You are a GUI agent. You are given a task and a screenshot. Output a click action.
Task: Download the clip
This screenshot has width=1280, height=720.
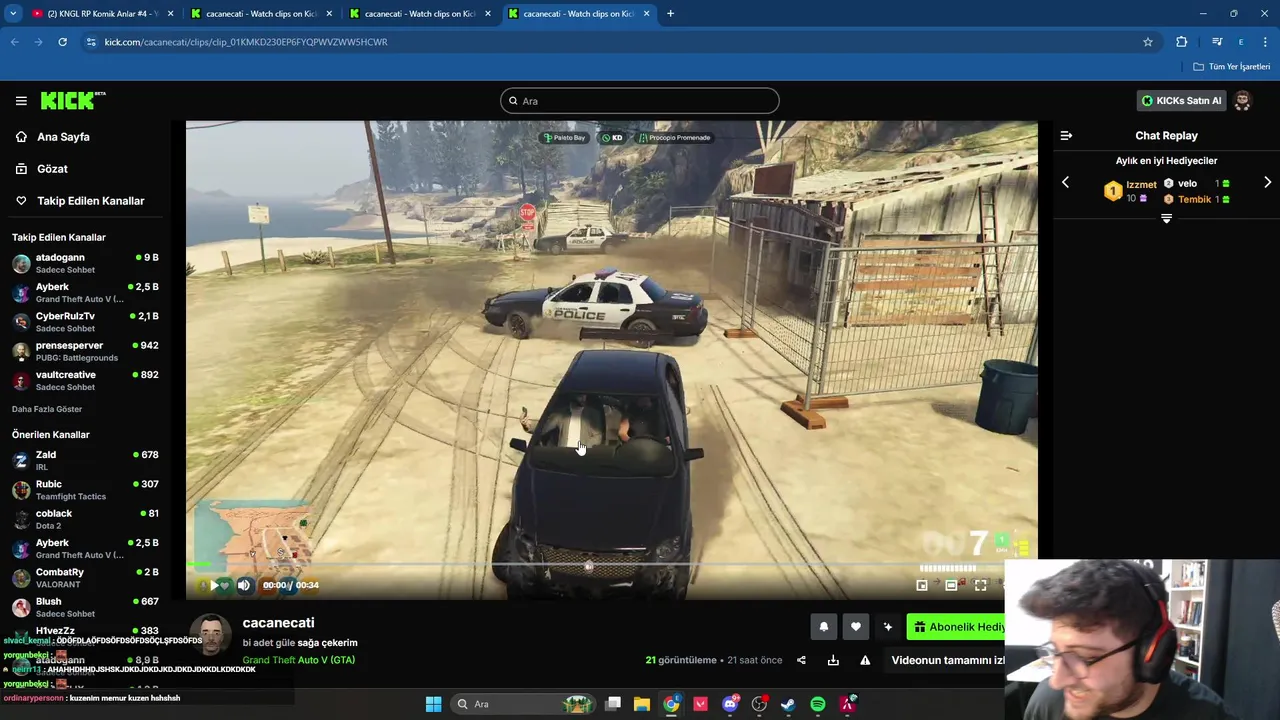tap(833, 660)
